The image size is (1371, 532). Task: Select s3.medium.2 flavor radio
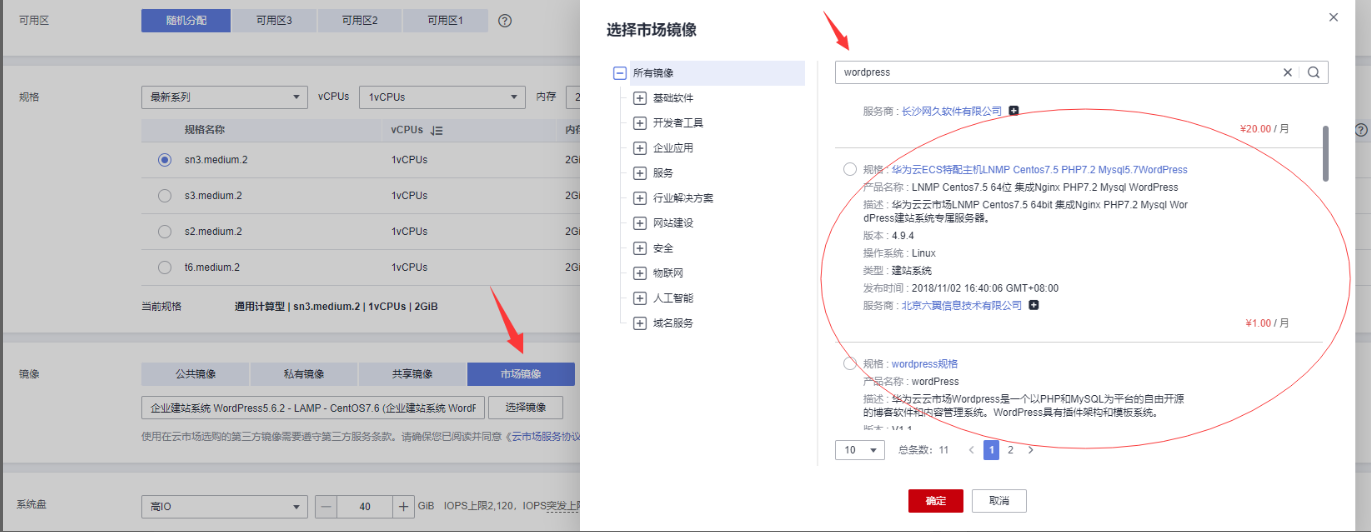164,196
